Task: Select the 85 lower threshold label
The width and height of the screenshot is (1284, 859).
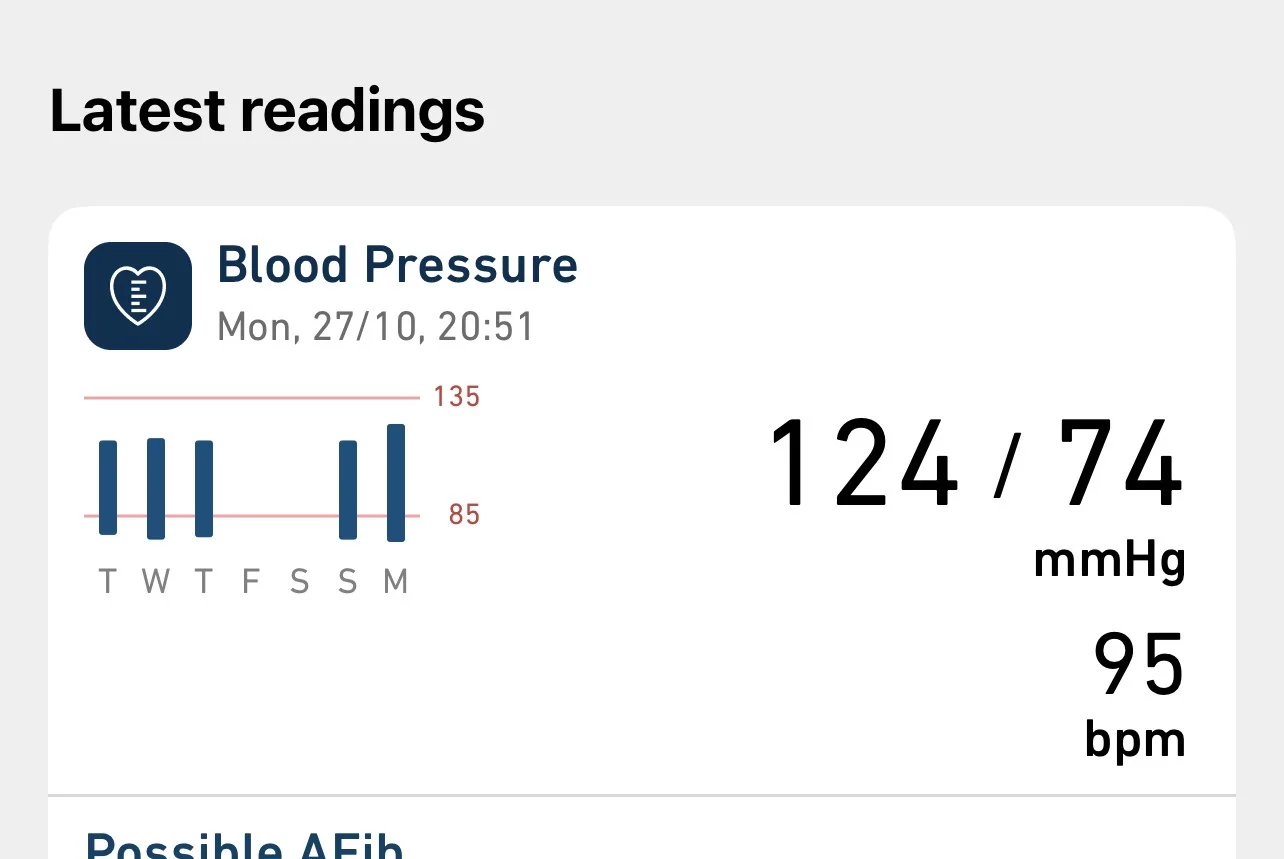Action: click(464, 515)
